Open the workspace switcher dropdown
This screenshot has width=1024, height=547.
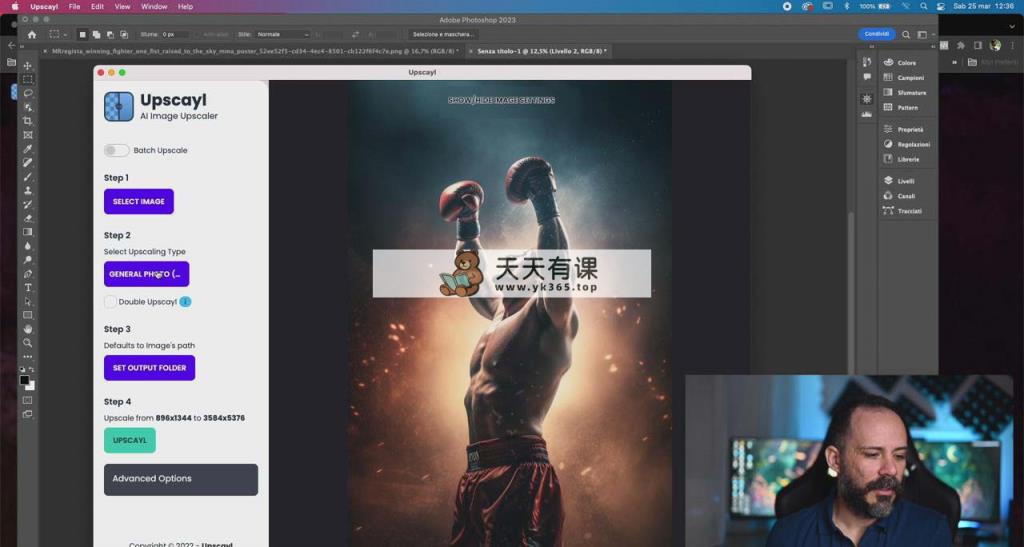tap(924, 35)
